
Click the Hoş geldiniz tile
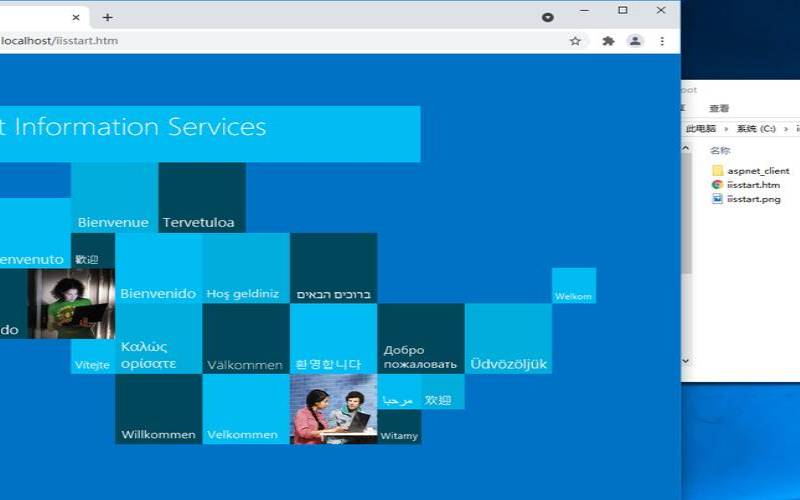coord(246,268)
